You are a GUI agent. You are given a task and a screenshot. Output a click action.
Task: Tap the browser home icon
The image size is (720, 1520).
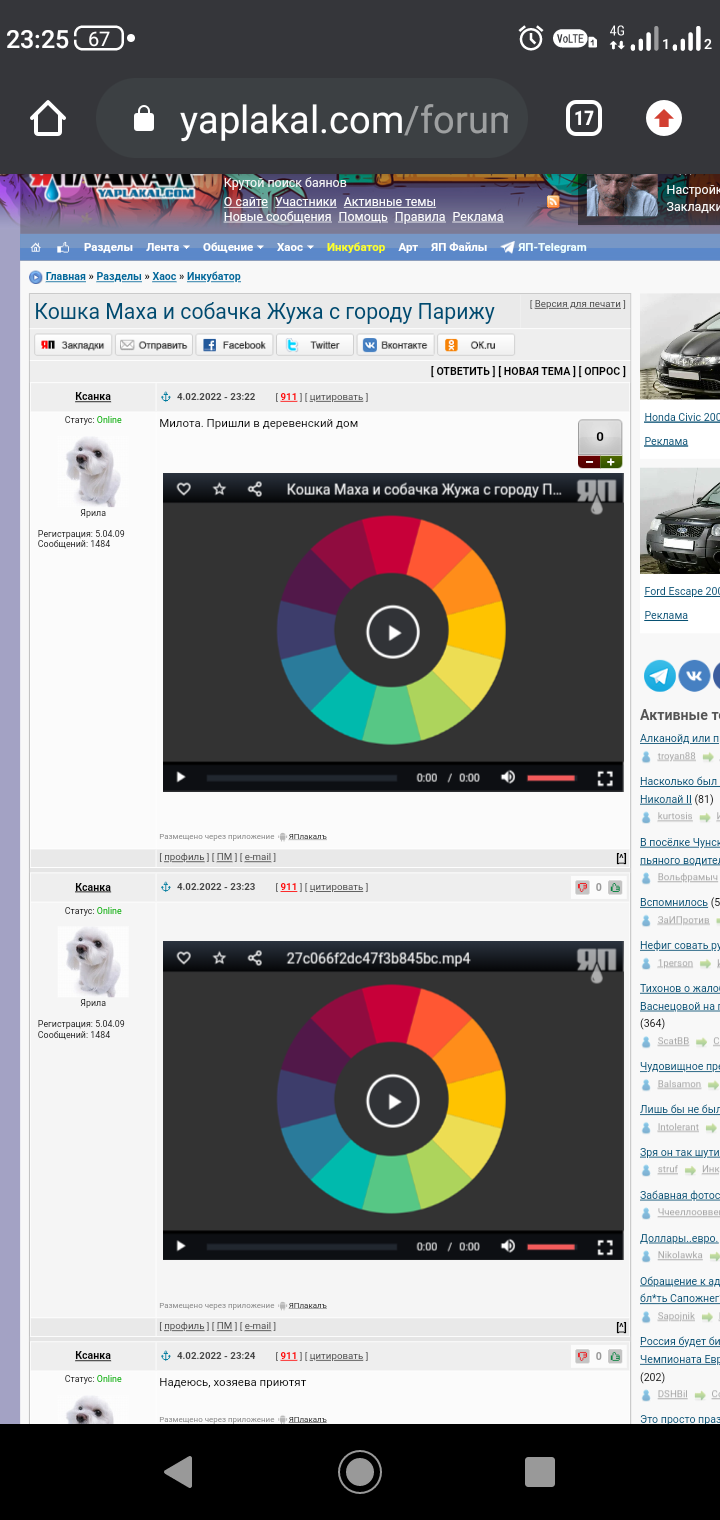[48, 120]
